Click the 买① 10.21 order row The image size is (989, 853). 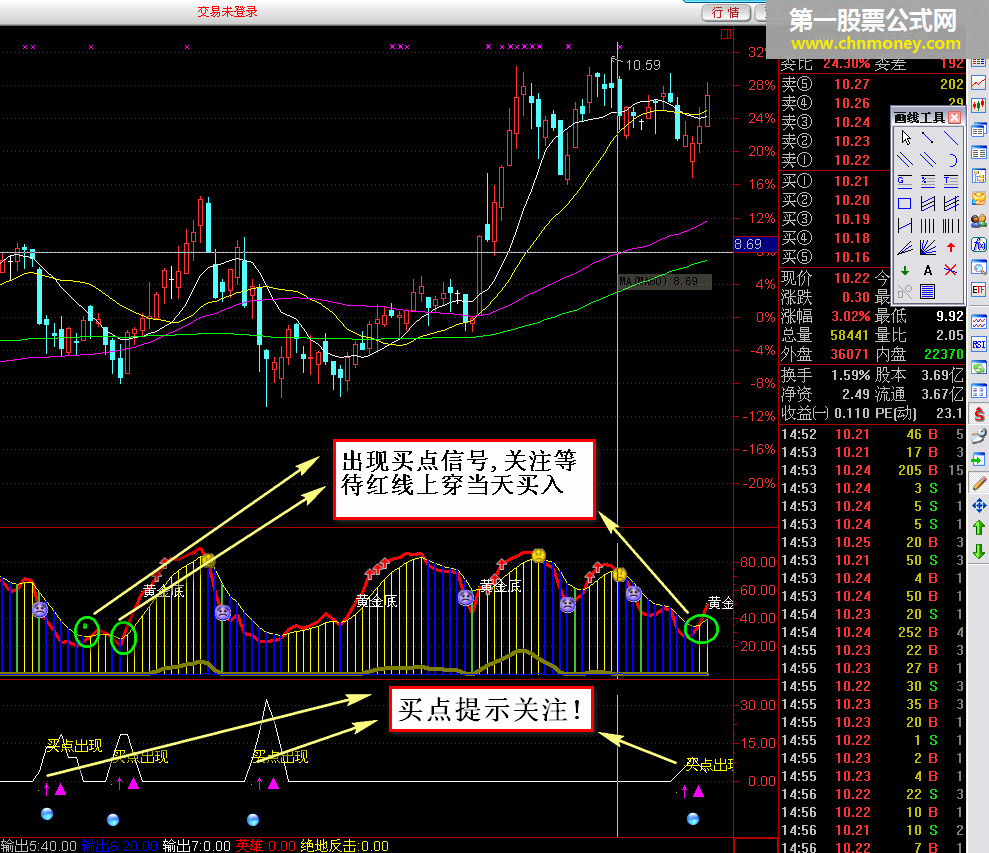(836, 181)
